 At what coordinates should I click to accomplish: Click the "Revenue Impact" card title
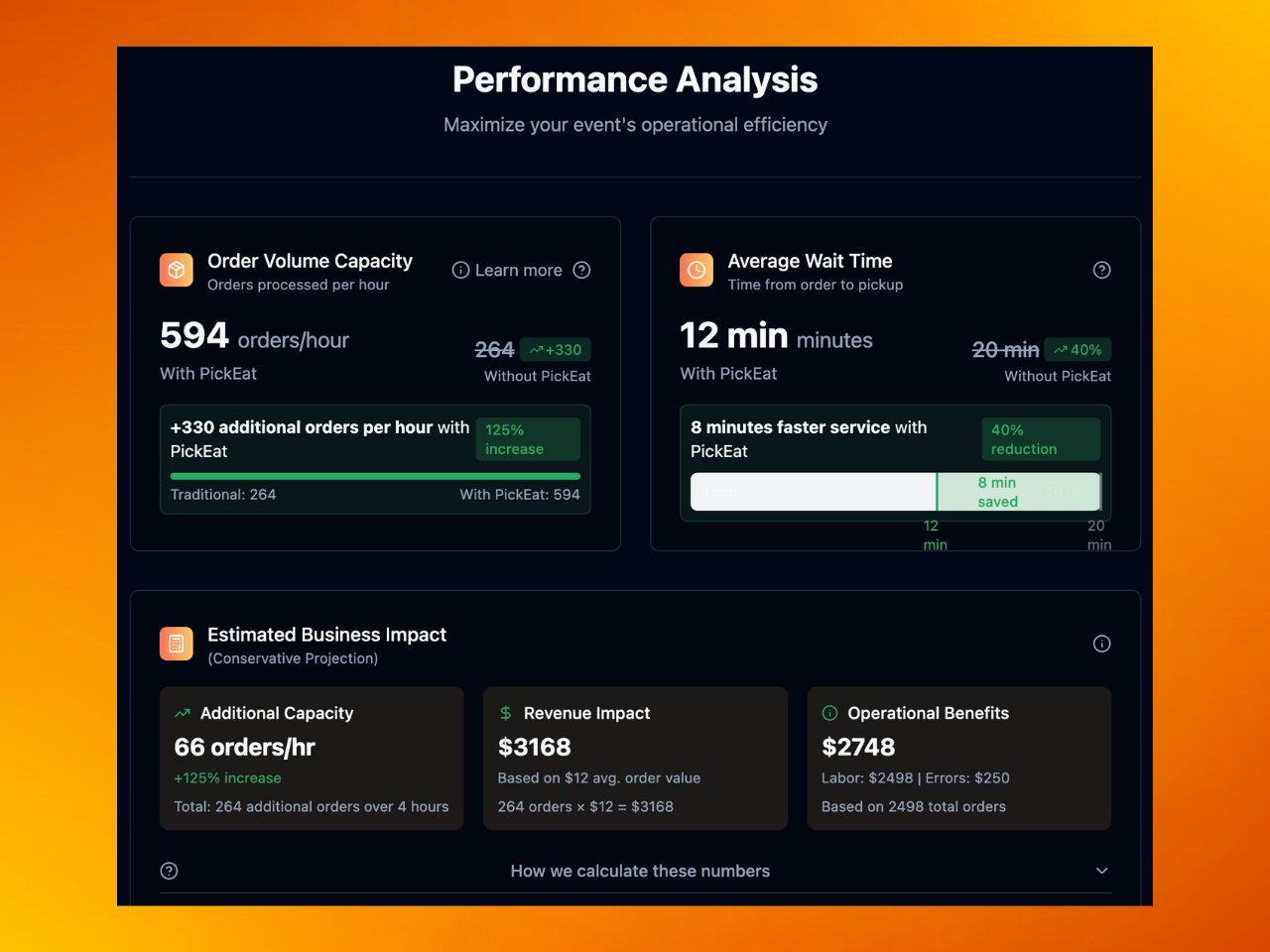pyautogui.click(x=587, y=713)
